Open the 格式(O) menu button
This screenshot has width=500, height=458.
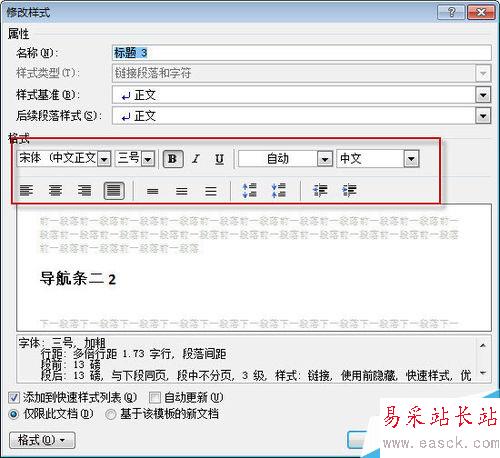point(42,440)
